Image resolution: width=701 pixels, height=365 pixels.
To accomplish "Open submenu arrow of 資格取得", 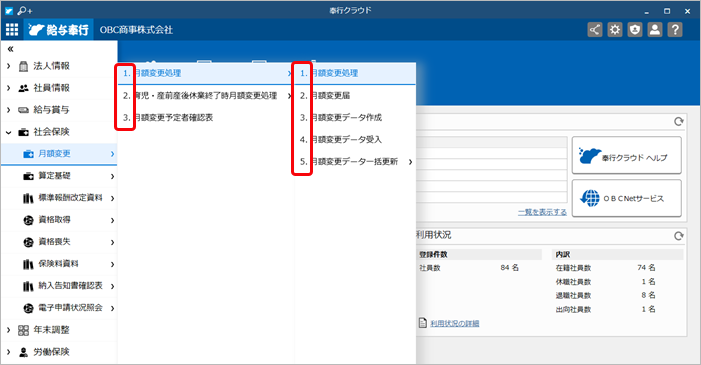I will [112, 220].
